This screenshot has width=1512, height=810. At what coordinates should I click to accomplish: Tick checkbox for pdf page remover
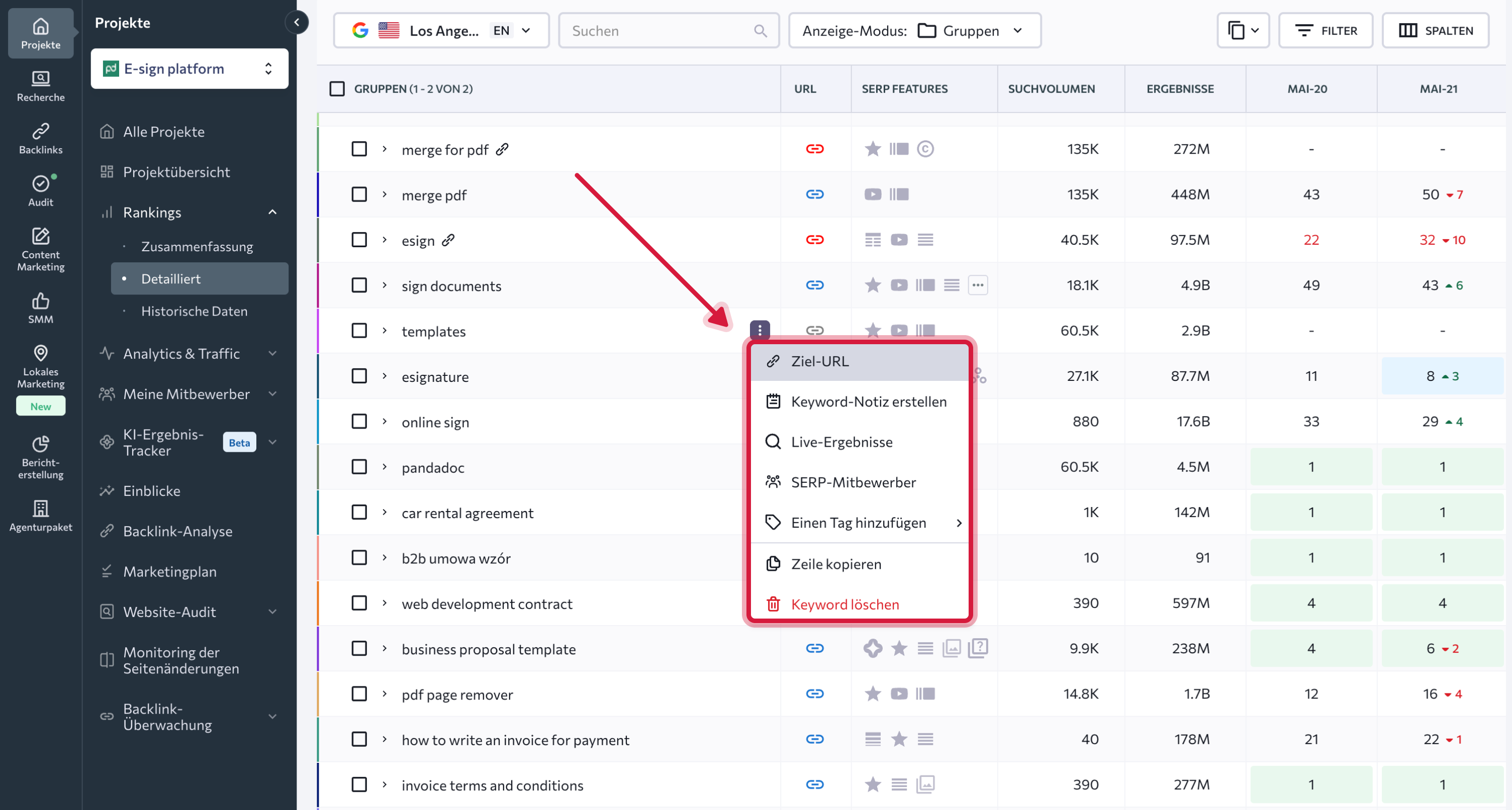pos(359,694)
